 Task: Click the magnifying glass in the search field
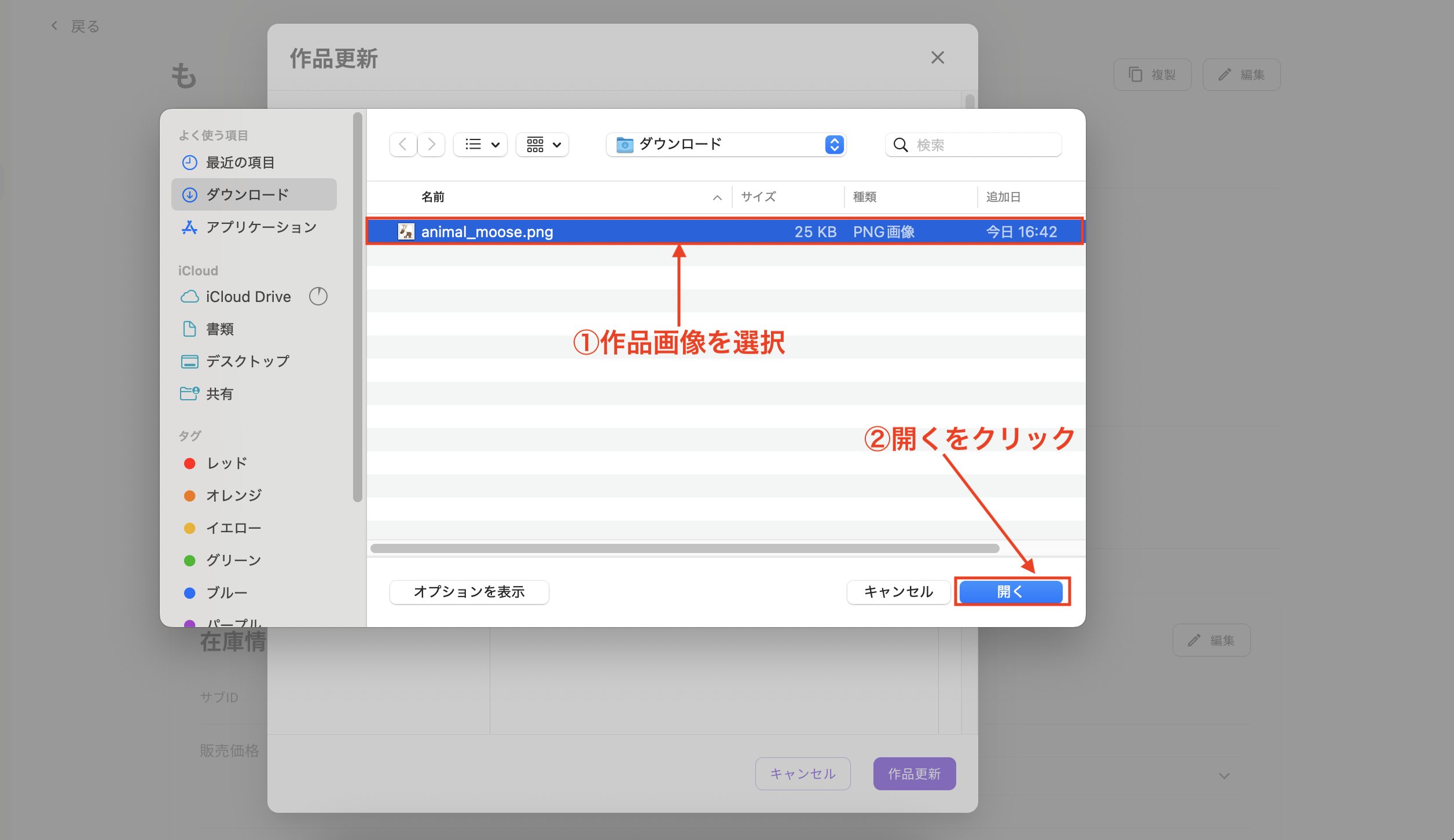tap(901, 145)
